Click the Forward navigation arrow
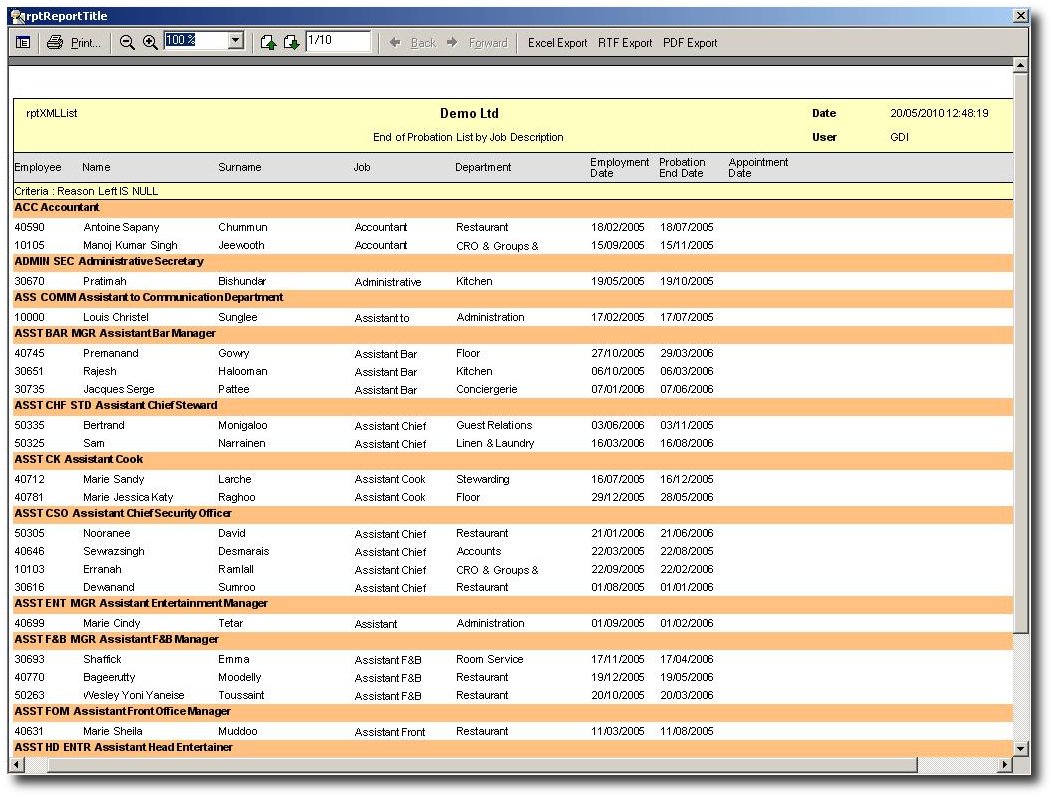Viewport: 1054px width, 798px height. [x=477, y=43]
